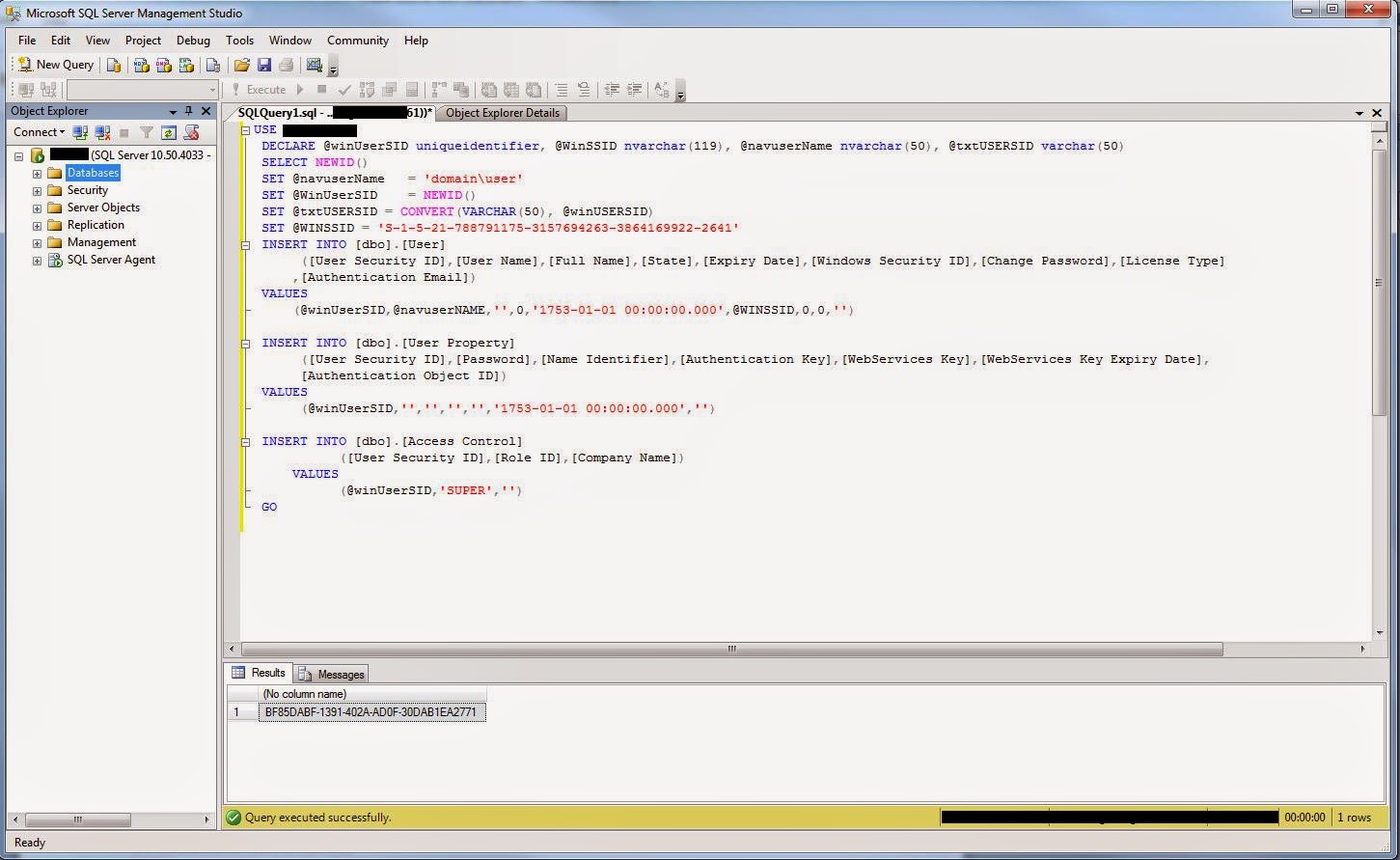Viewport: 1400px width, 860px height.
Task: Auto-hide Object Explorer with the pin
Action: point(189,111)
